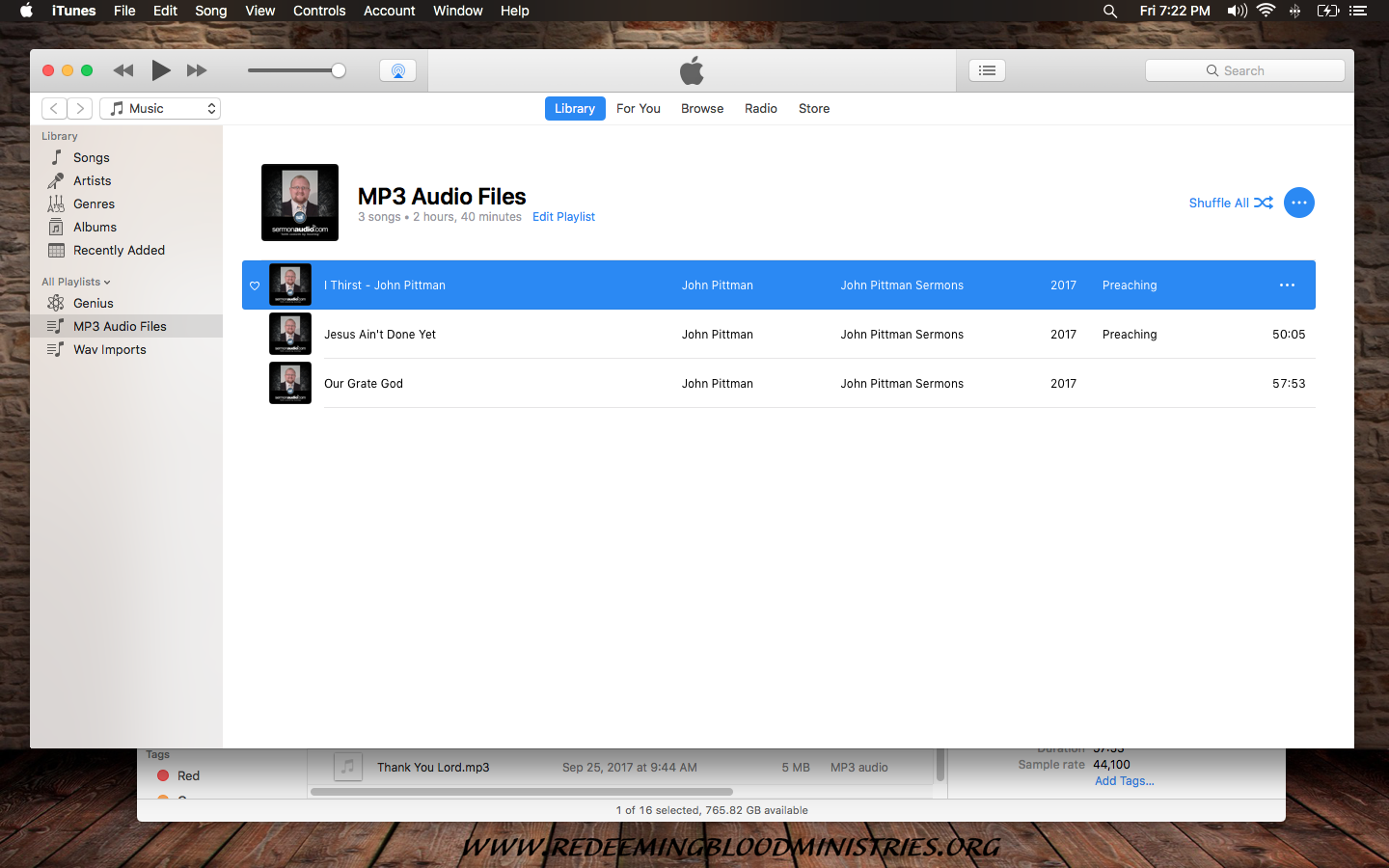Open the iTunes application menu
Image resolution: width=1389 pixels, height=868 pixels.
click(x=73, y=11)
